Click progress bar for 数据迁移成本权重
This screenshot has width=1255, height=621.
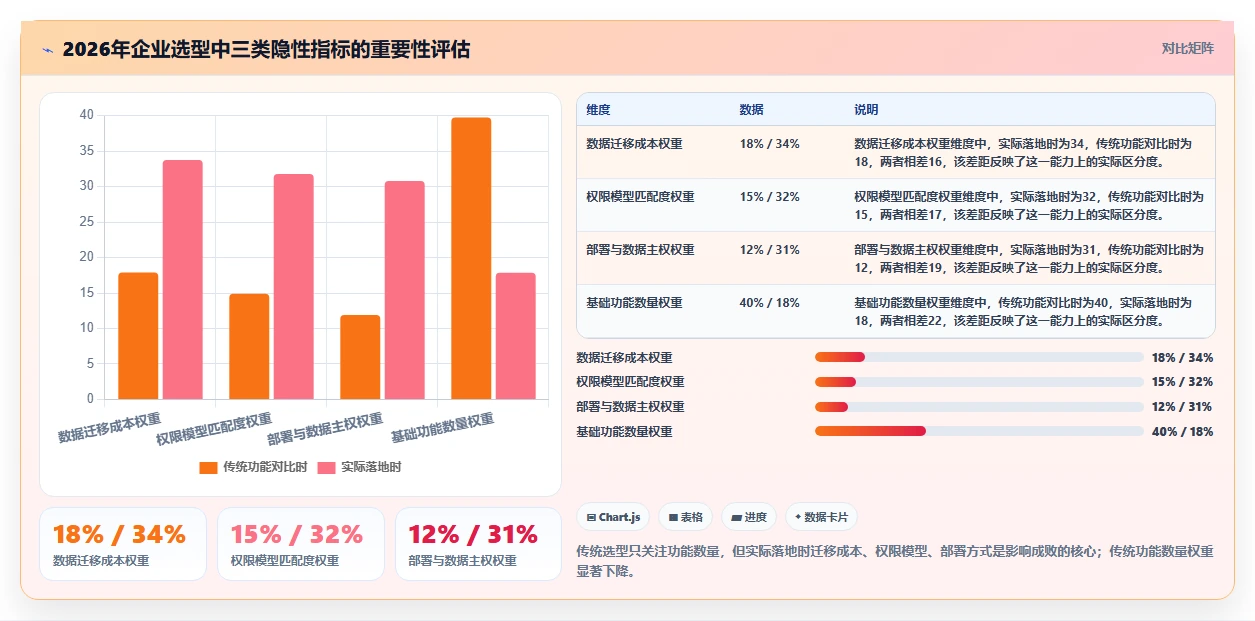click(x=979, y=357)
